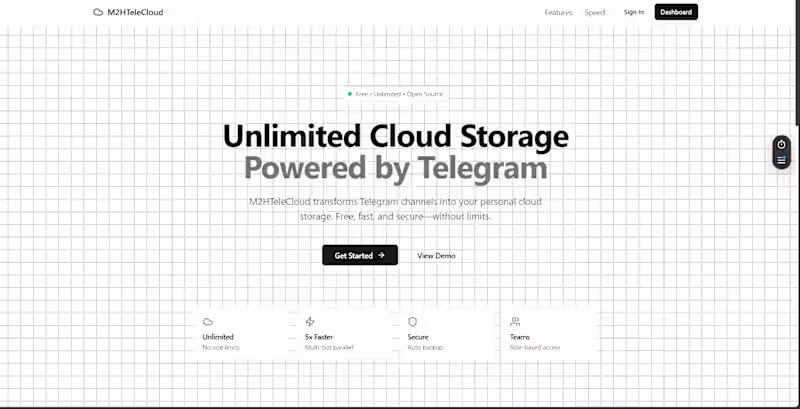The height and width of the screenshot is (409, 800).
Task: Click the cloud icon on the Unlimited card
Action: tap(208, 322)
